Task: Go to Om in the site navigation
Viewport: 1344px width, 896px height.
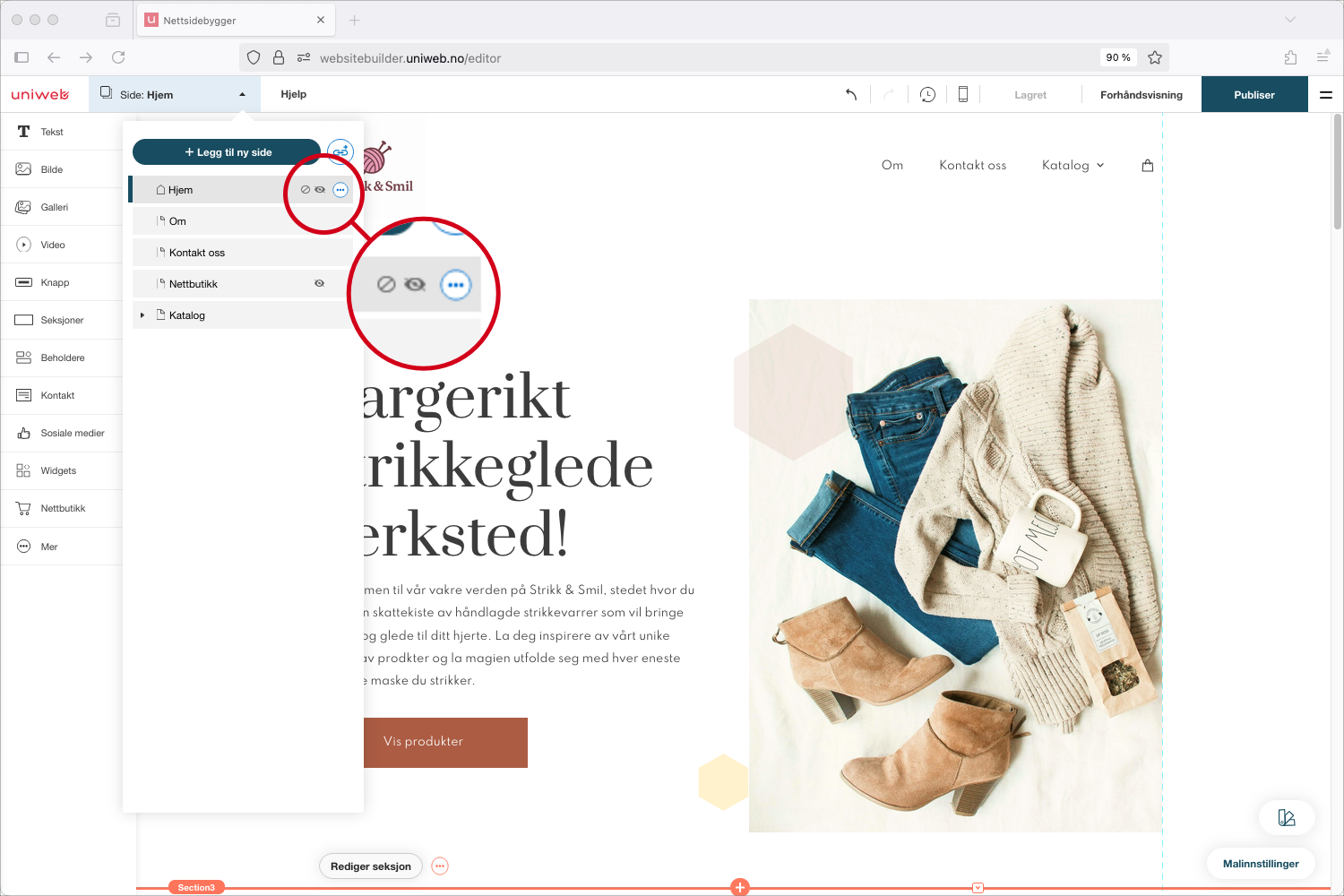Action: coord(892,165)
